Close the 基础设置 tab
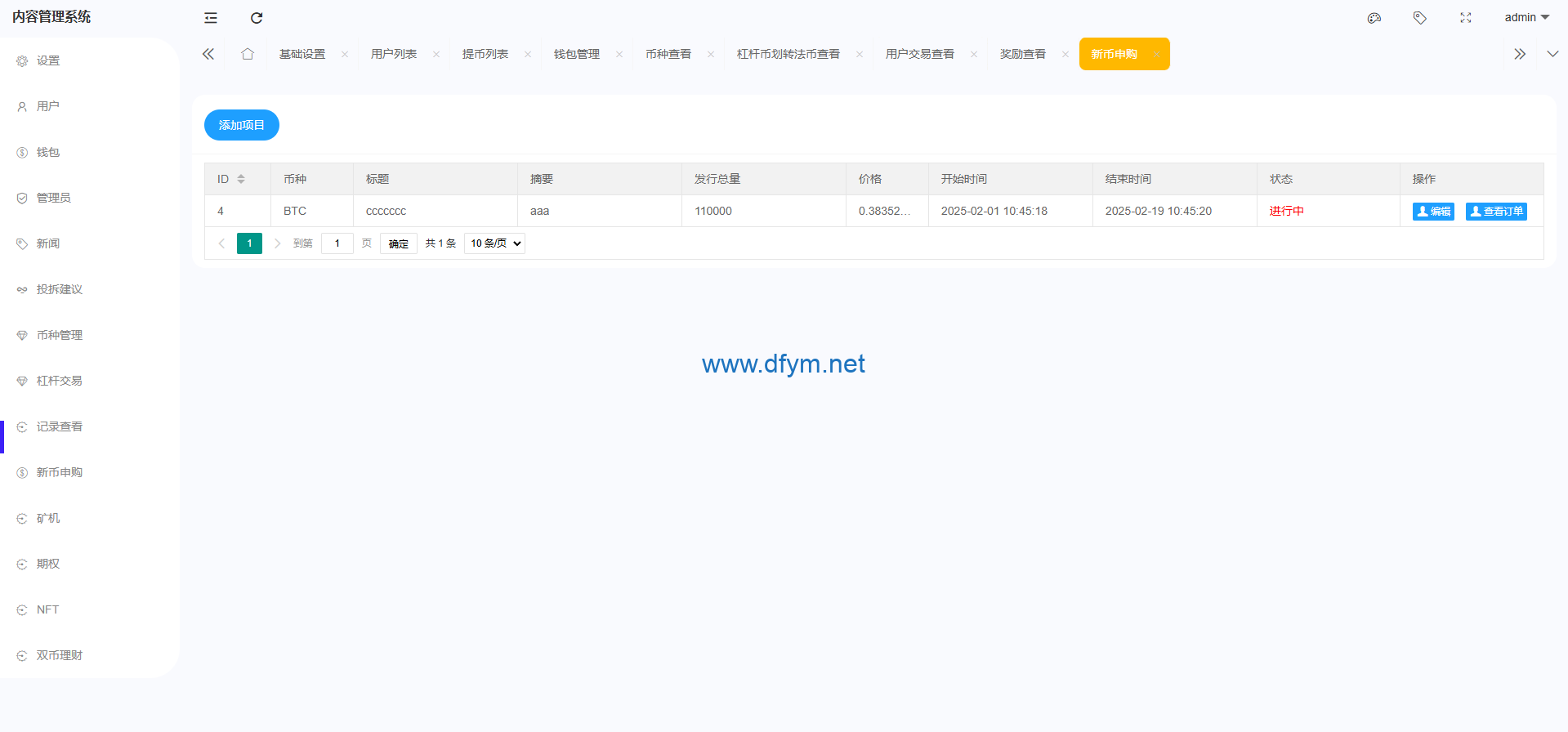1568x732 pixels. (x=345, y=55)
